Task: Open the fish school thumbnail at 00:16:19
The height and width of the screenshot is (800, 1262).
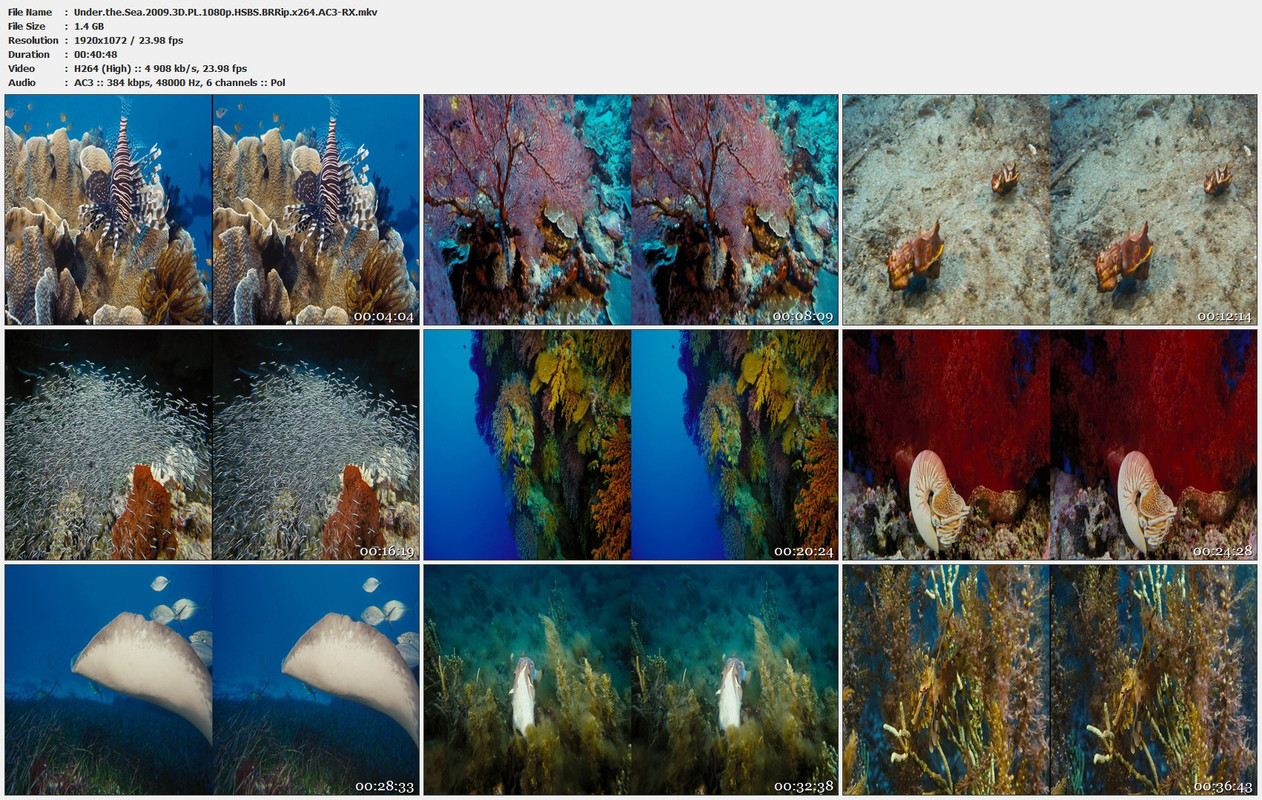Action: click(x=212, y=445)
